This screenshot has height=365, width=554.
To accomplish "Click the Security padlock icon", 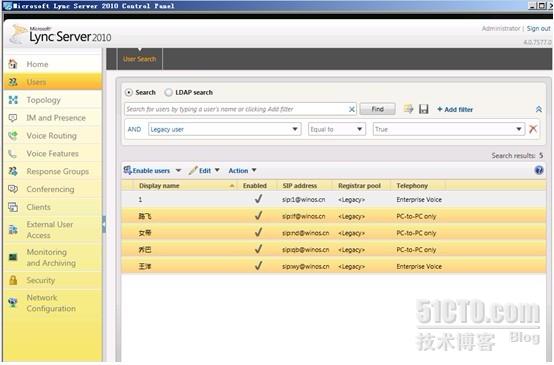I will pyautogui.click(x=13, y=280).
